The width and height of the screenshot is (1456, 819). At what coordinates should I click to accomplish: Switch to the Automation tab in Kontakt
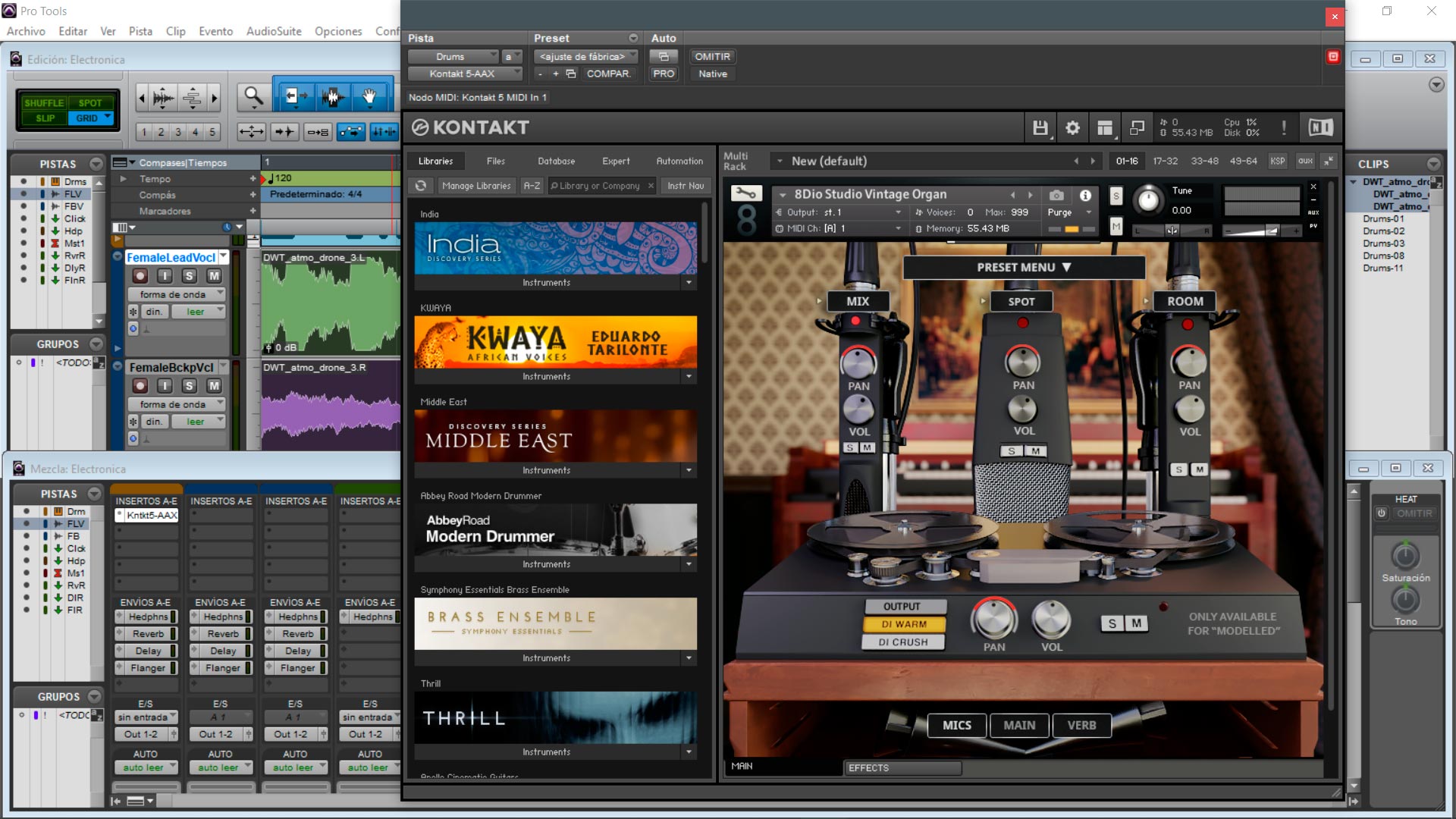click(679, 161)
